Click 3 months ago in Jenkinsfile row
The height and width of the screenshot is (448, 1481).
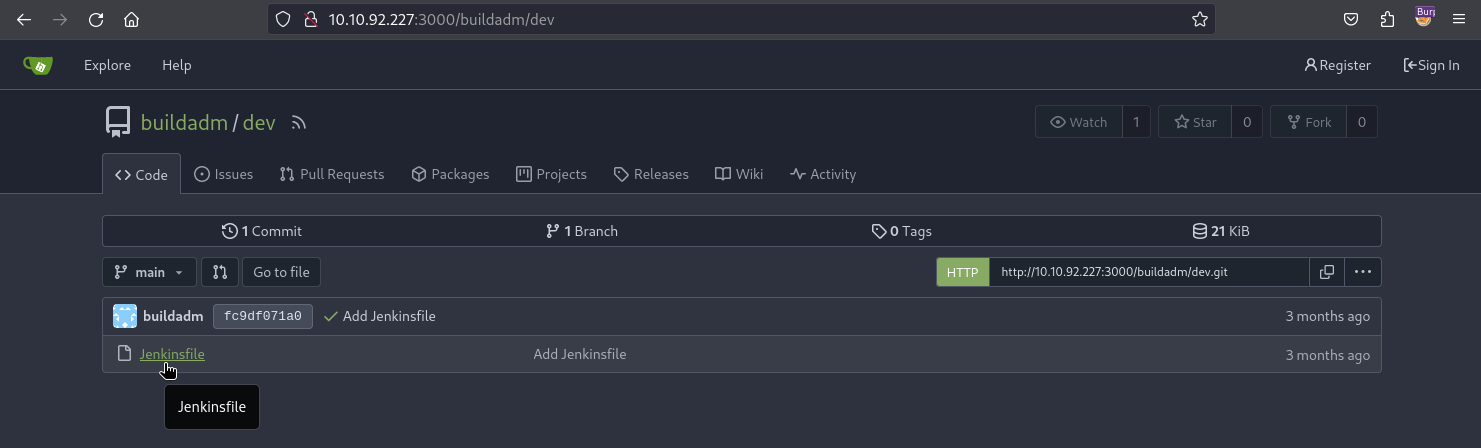click(1328, 355)
